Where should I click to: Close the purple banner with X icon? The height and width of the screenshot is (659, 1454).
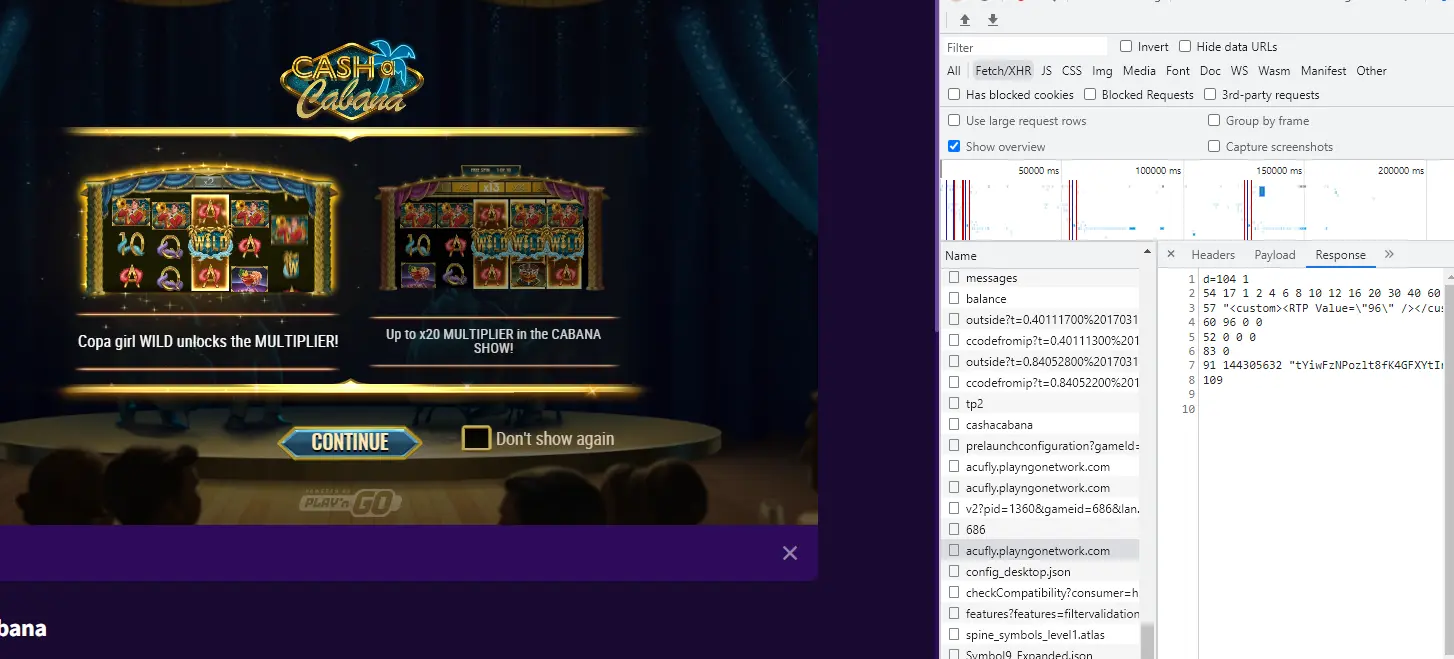point(790,553)
